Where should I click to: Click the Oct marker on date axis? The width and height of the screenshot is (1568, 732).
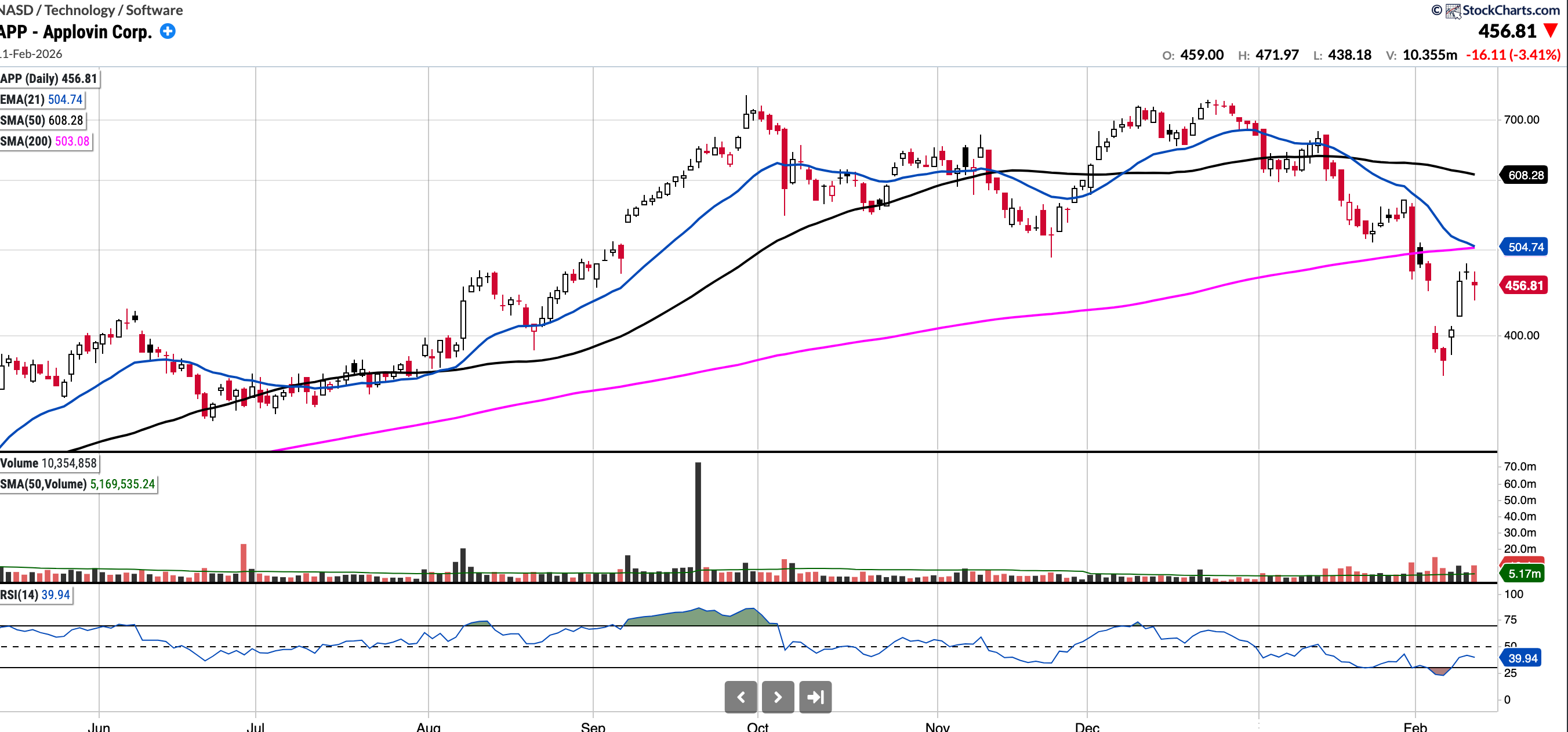(x=757, y=726)
